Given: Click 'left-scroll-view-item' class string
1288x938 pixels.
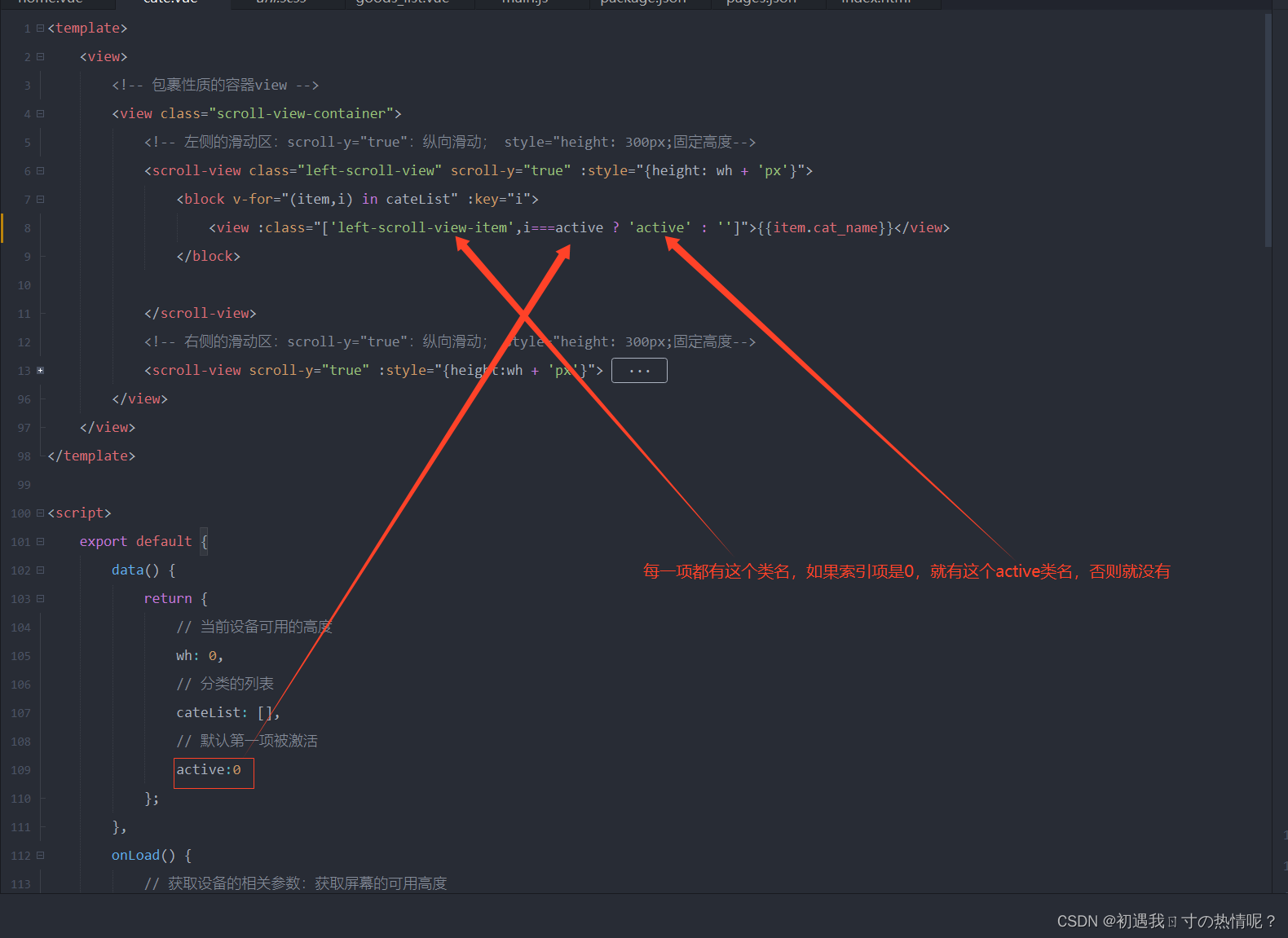Looking at the screenshot, I should pos(422,228).
